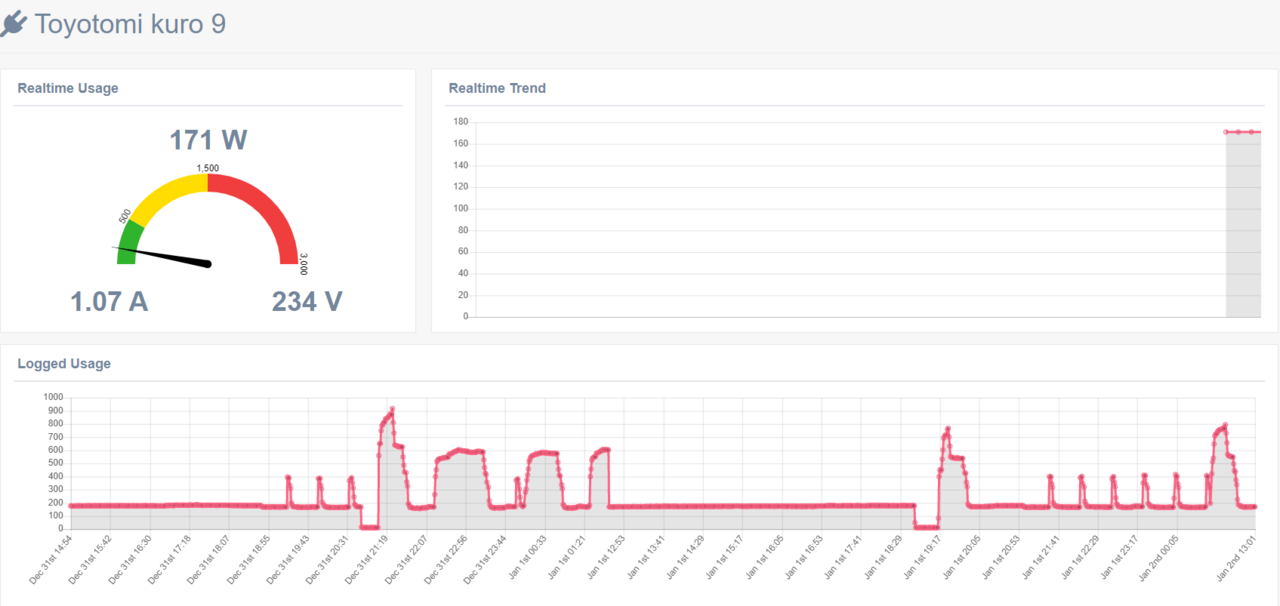Screen dimensions: 1280x606
Task: Click the plug icon beside the title
Action: pyautogui.click(x=13, y=24)
